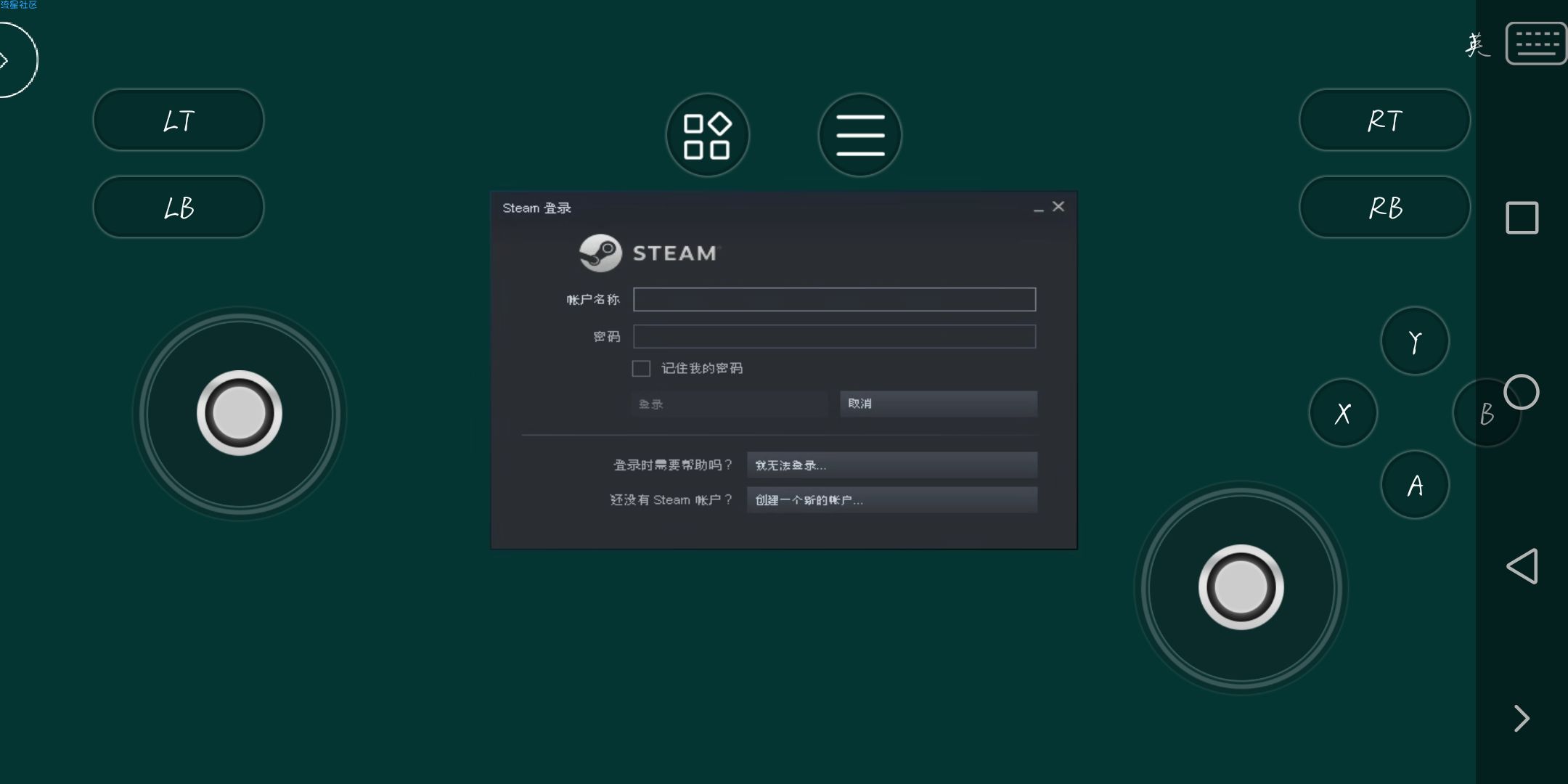Close the Steam login window
1568x784 pixels.
click(1058, 207)
